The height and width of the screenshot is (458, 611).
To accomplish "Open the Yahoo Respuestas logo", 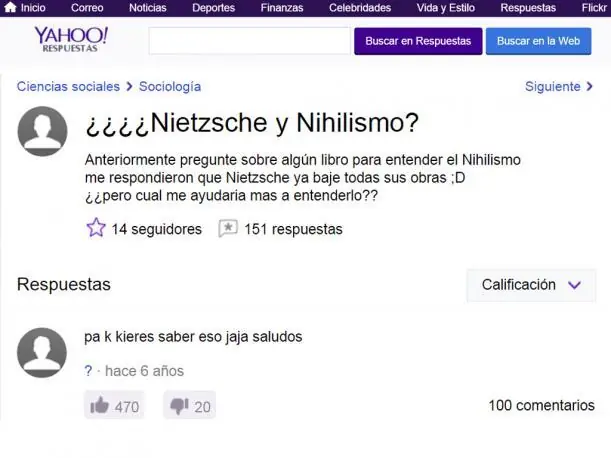I will [x=71, y=39].
